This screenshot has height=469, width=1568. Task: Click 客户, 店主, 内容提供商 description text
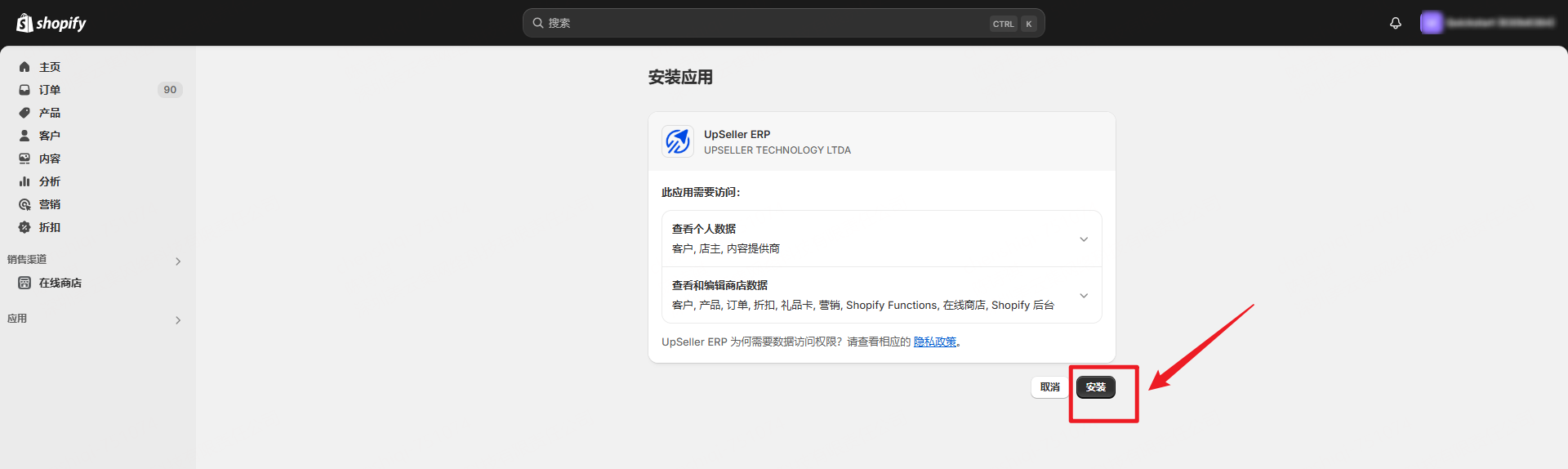point(726,248)
